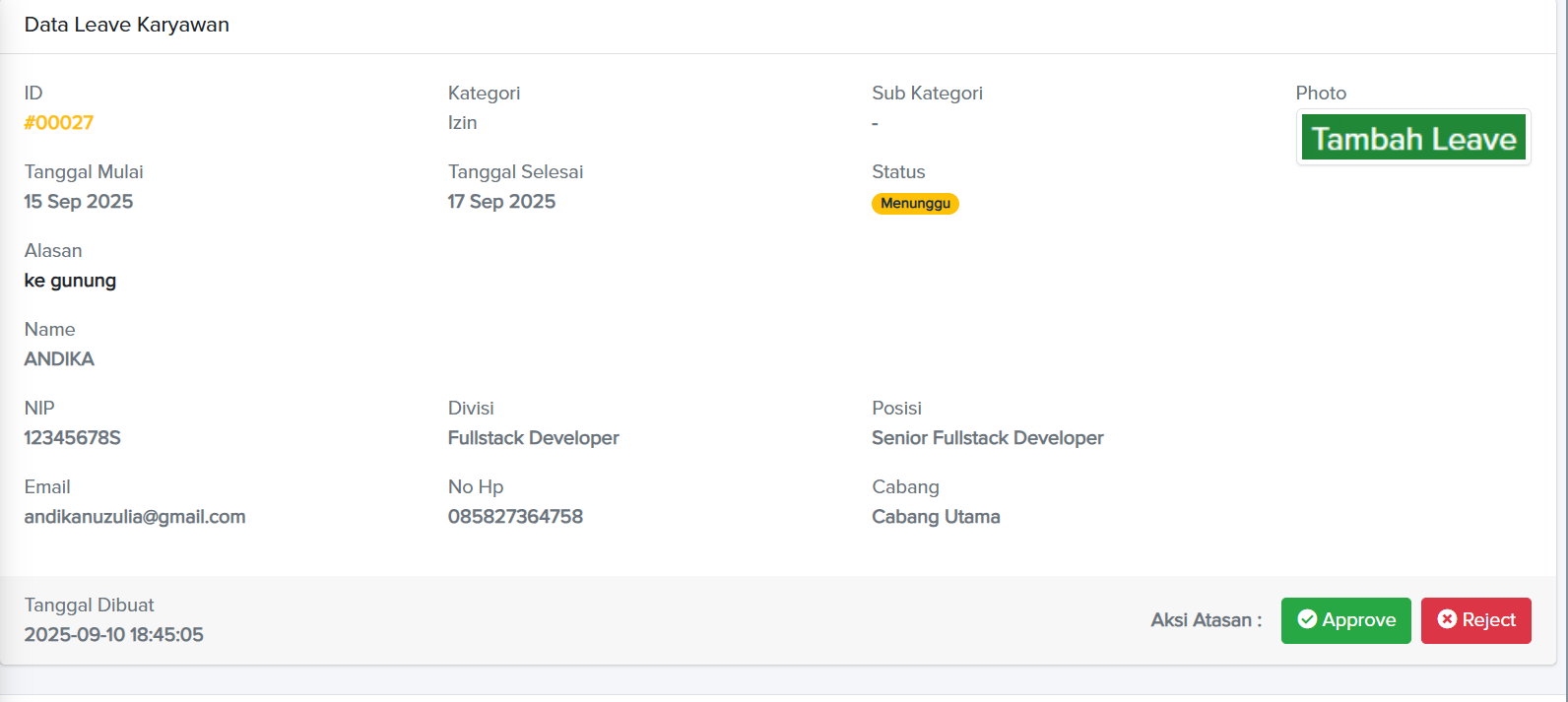Click the NIP value 12345678S

(73, 438)
